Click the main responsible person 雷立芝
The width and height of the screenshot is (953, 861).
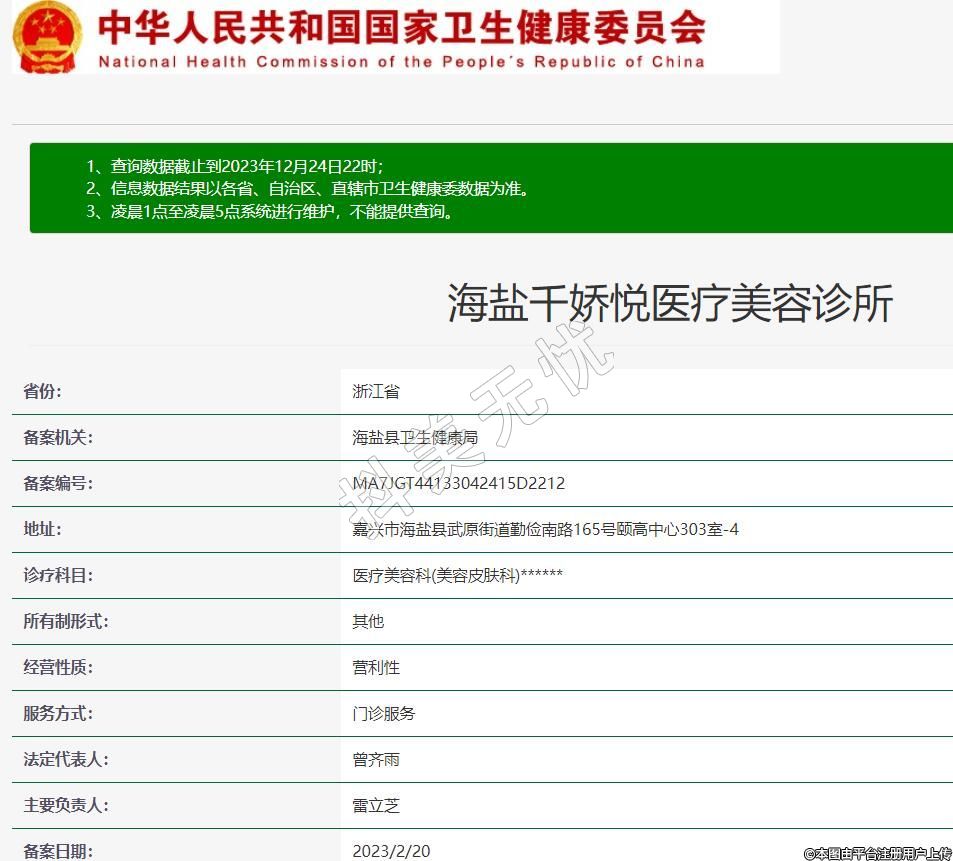click(376, 806)
